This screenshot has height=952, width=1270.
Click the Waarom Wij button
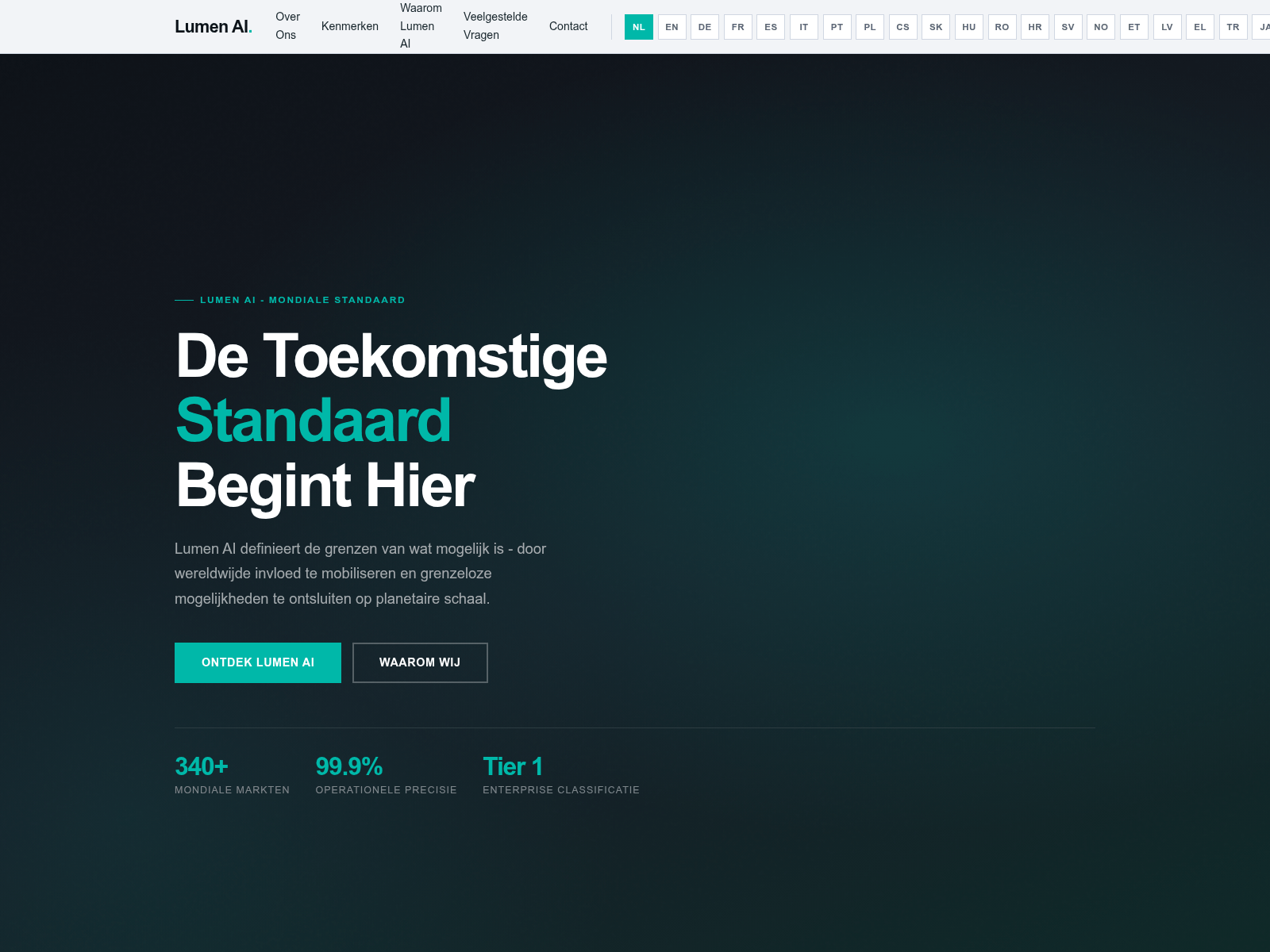(x=420, y=662)
